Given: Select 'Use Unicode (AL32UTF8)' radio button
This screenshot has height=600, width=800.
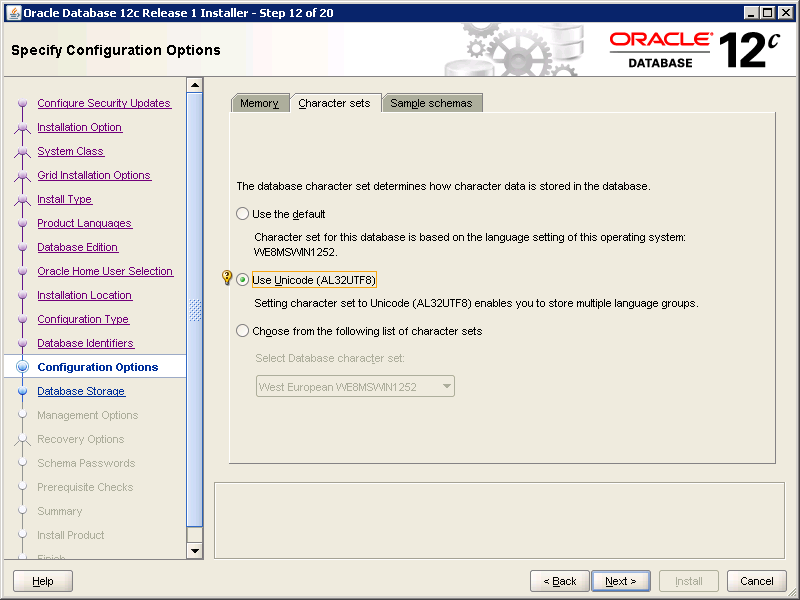Looking at the screenshot, I should click(x=242, y=280).
